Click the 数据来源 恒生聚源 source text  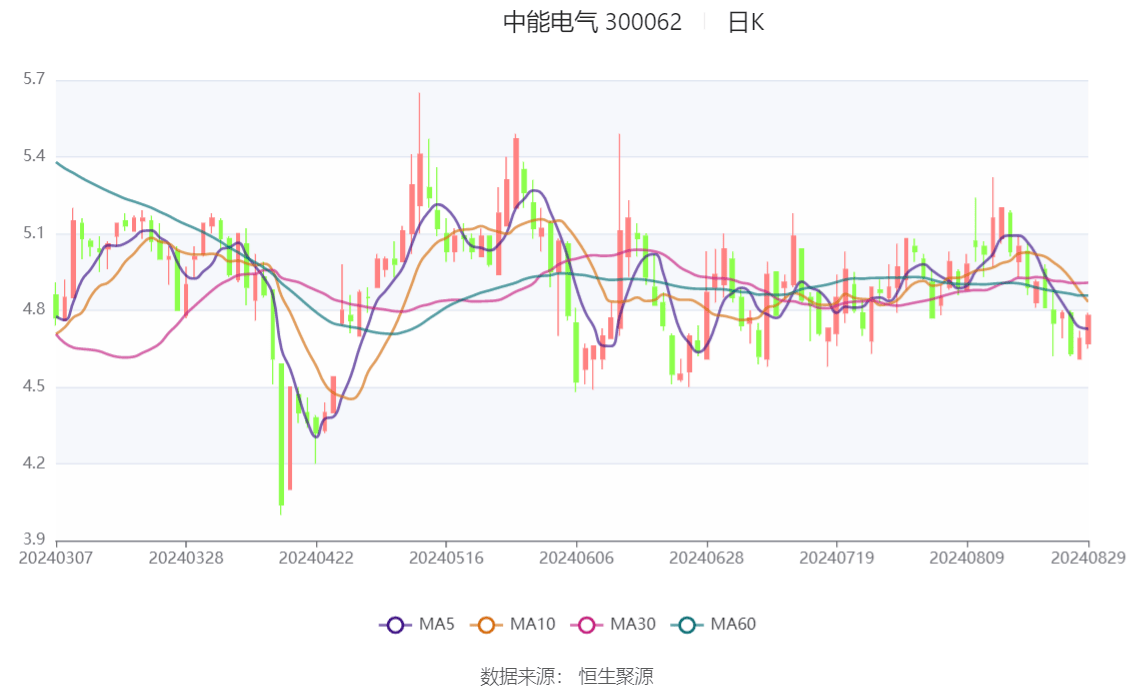tap(567, 677)
